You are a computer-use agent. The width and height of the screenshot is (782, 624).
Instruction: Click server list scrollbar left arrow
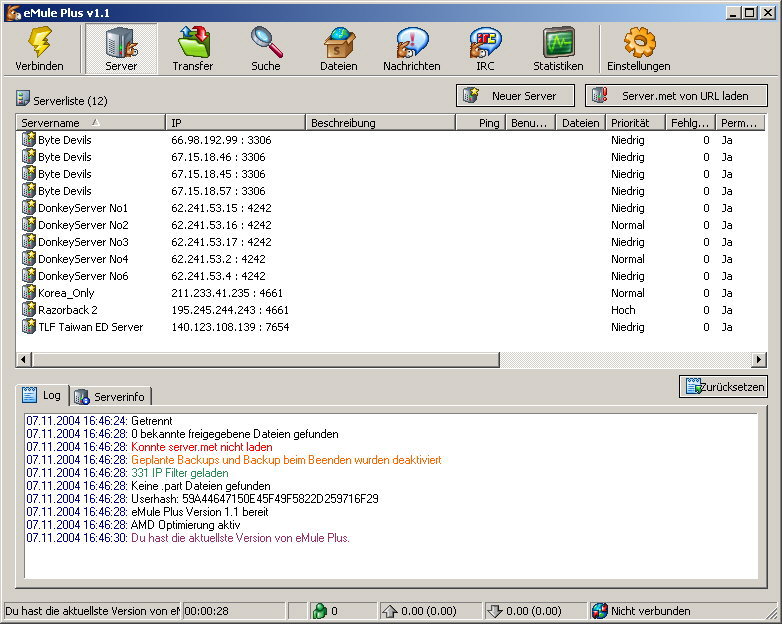(24, 359)
